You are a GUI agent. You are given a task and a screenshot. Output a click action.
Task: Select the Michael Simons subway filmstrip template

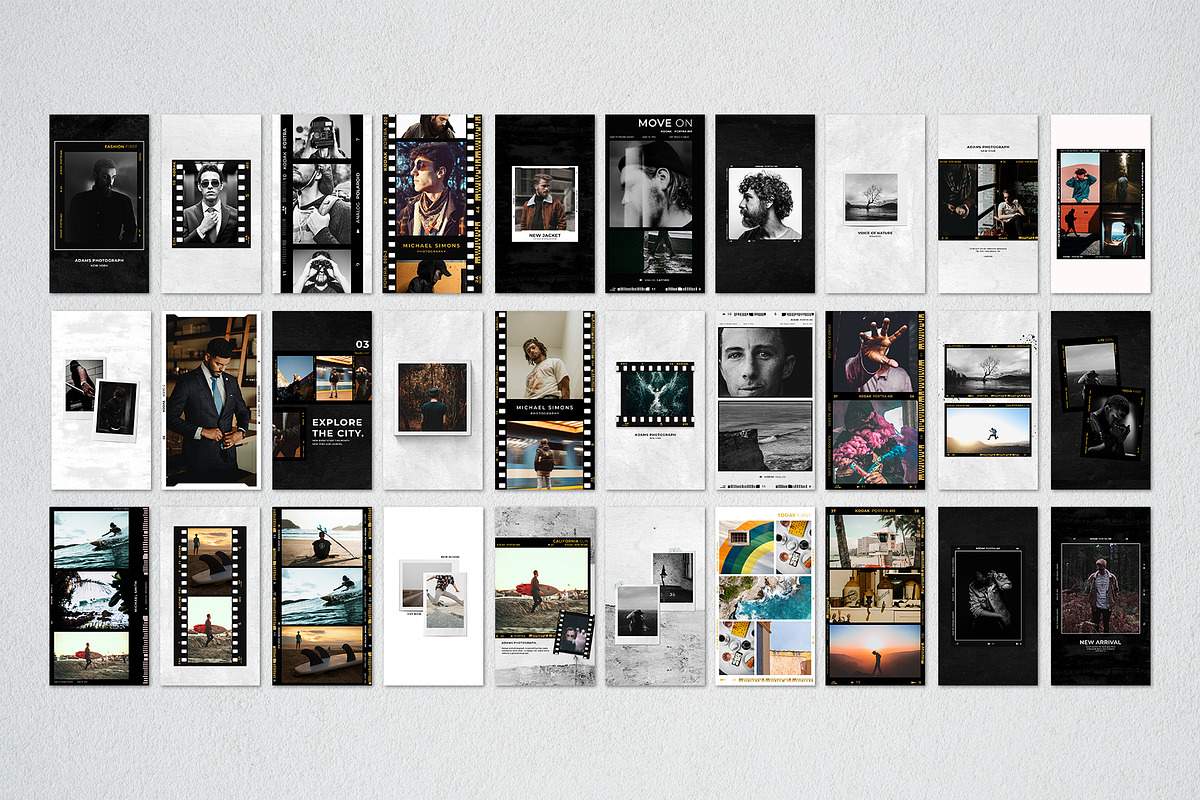(x=544, y=400)
